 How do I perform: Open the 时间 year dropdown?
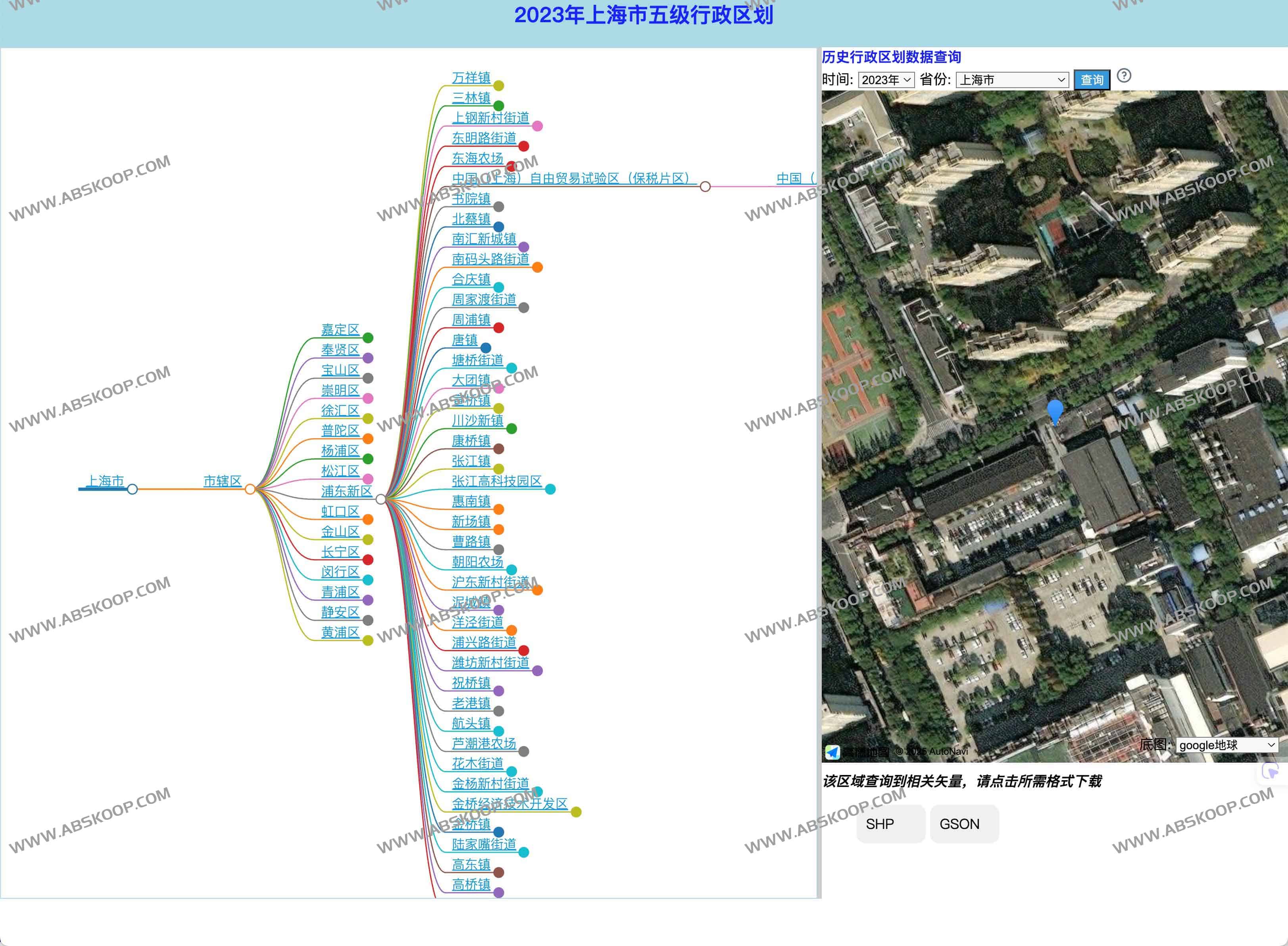(x=886, y=80)
